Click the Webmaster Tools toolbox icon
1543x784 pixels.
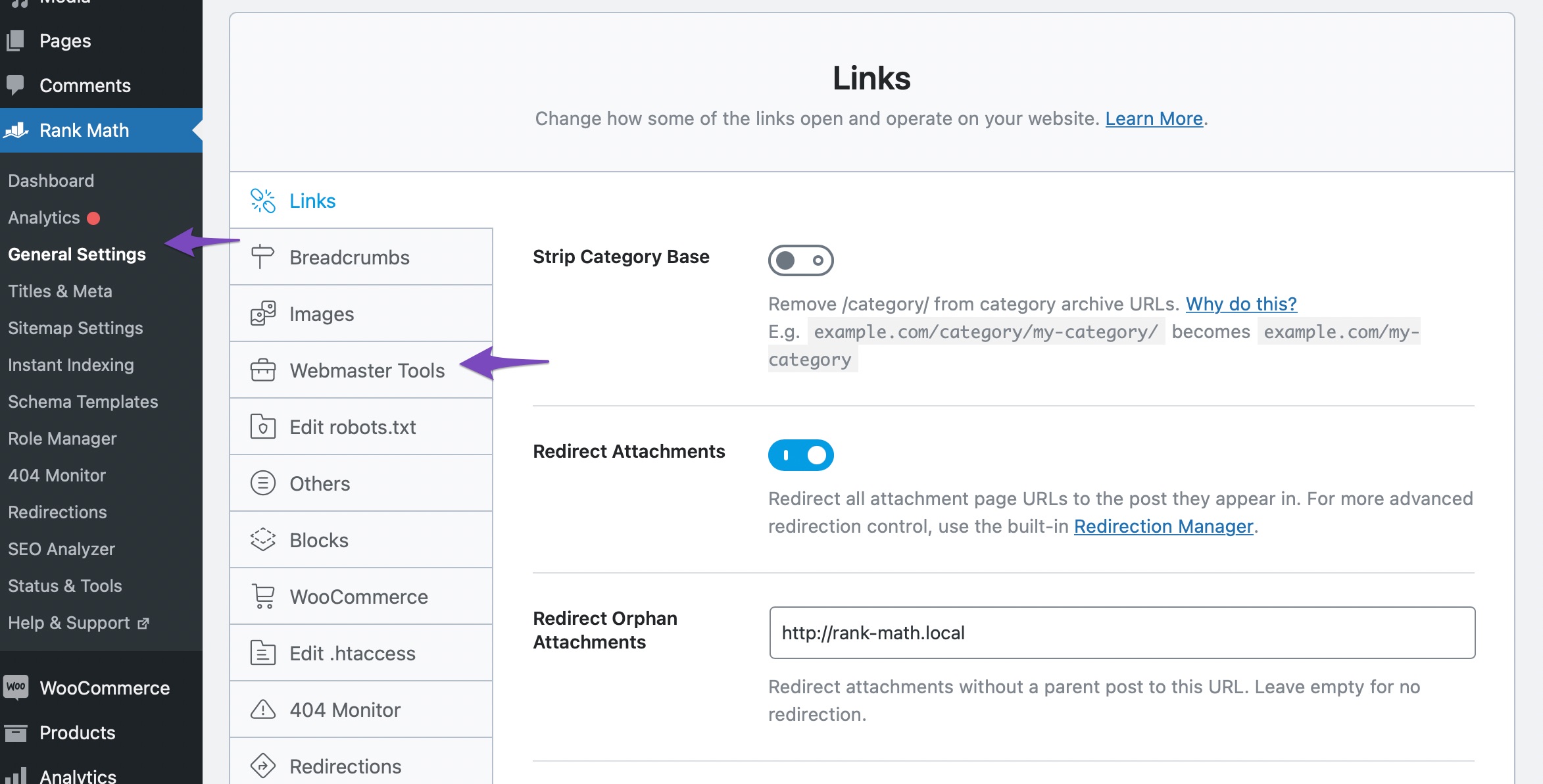[262, 370]
